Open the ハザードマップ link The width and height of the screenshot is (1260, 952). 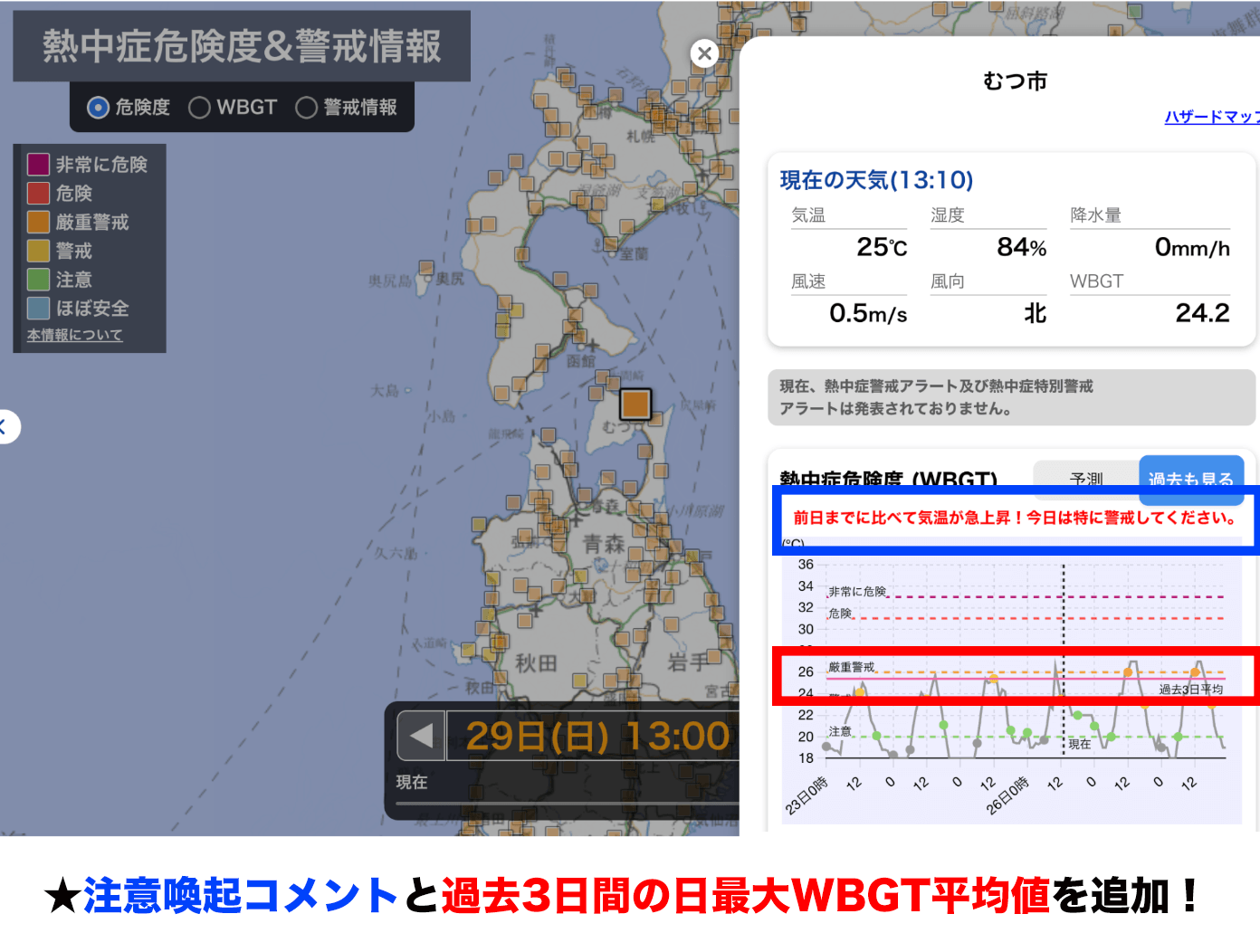pyautogui.click(x=1211, y=117)
